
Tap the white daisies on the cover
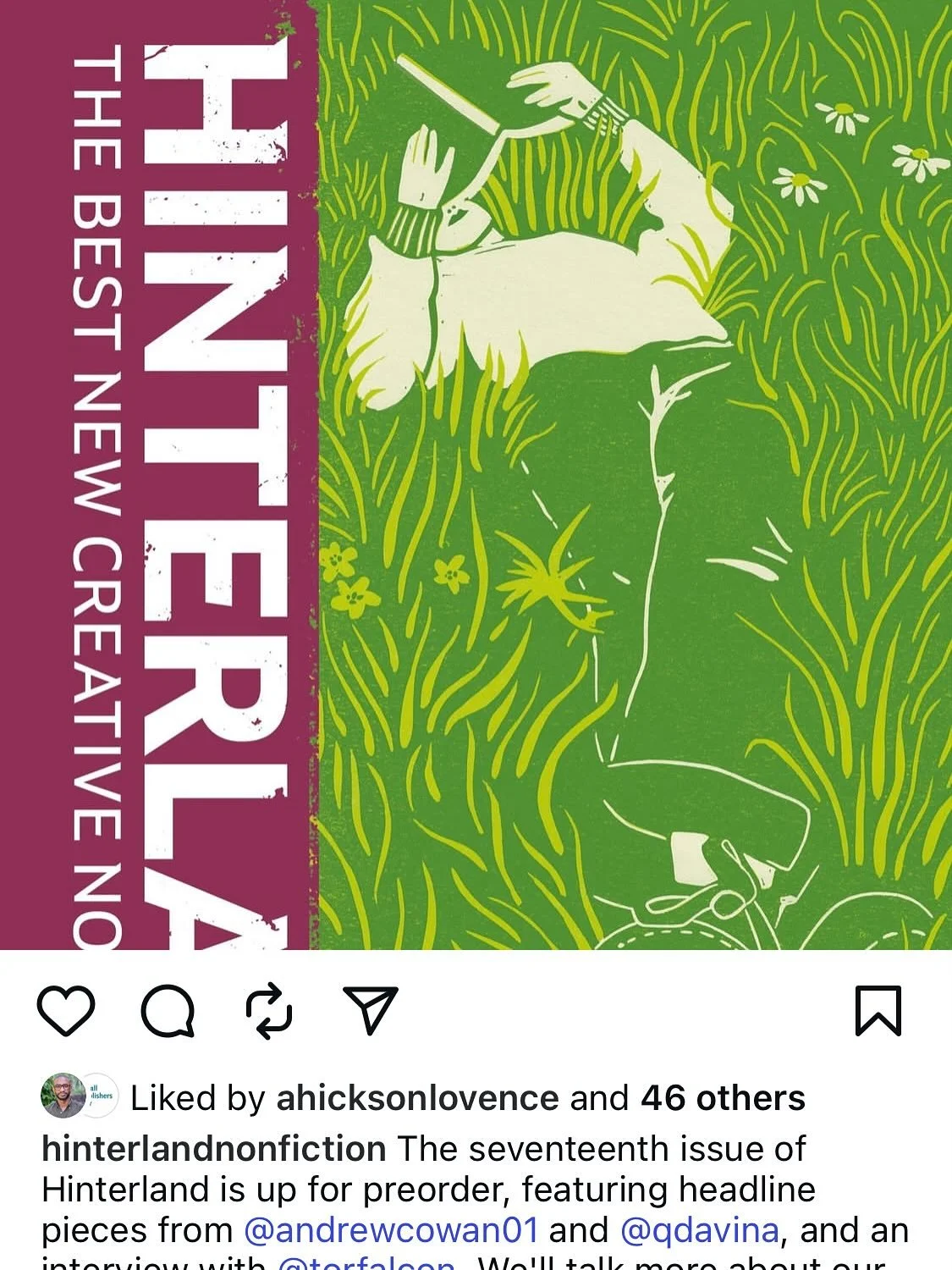tap(859, 152)
